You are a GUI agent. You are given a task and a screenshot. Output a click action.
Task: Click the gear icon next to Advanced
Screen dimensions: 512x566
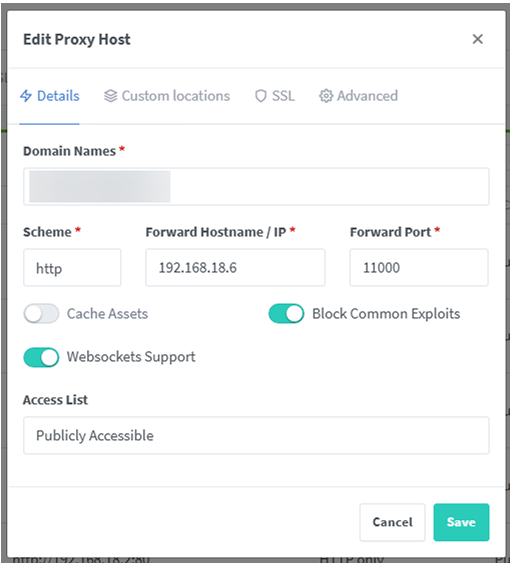coord(326,96)
